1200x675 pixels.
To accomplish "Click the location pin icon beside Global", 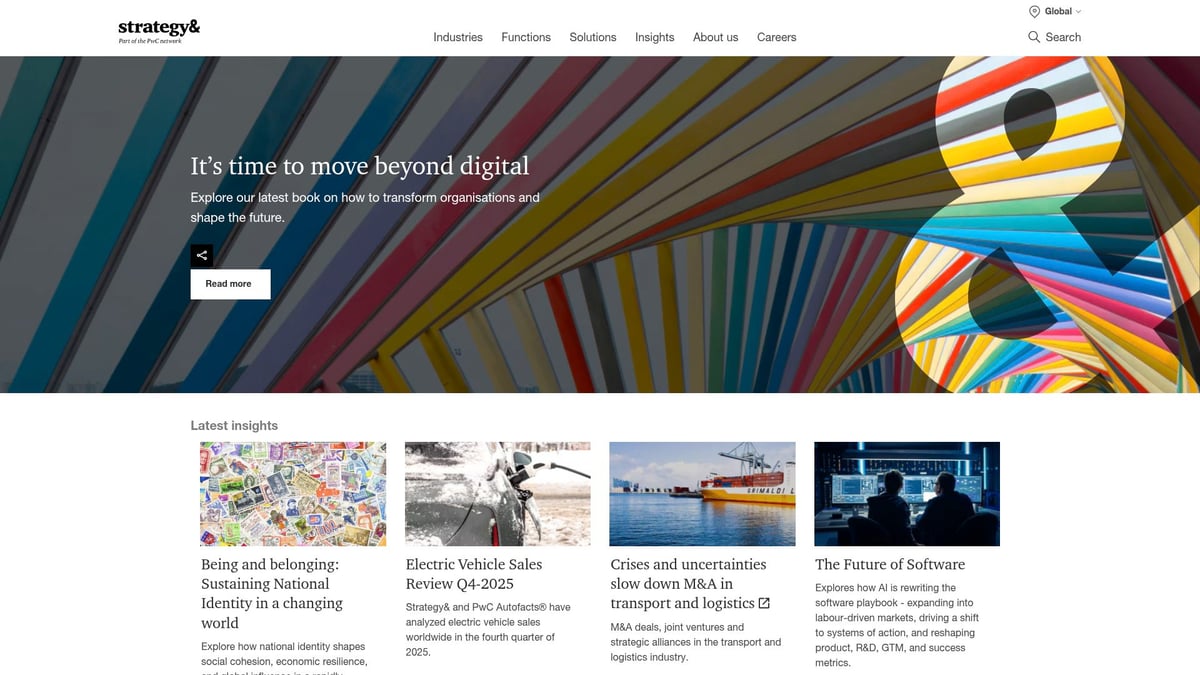I will click(x=1034, y=12).
